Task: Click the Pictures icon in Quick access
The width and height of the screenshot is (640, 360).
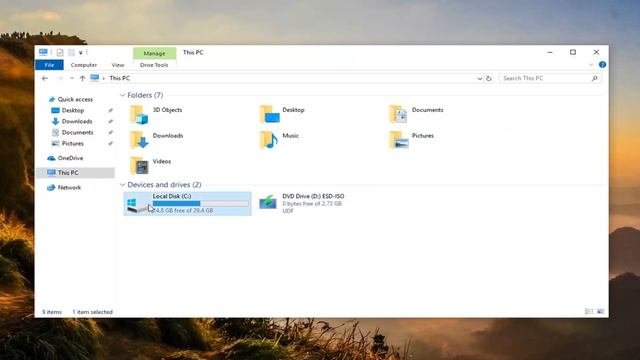Action: [x=56, y=143]
